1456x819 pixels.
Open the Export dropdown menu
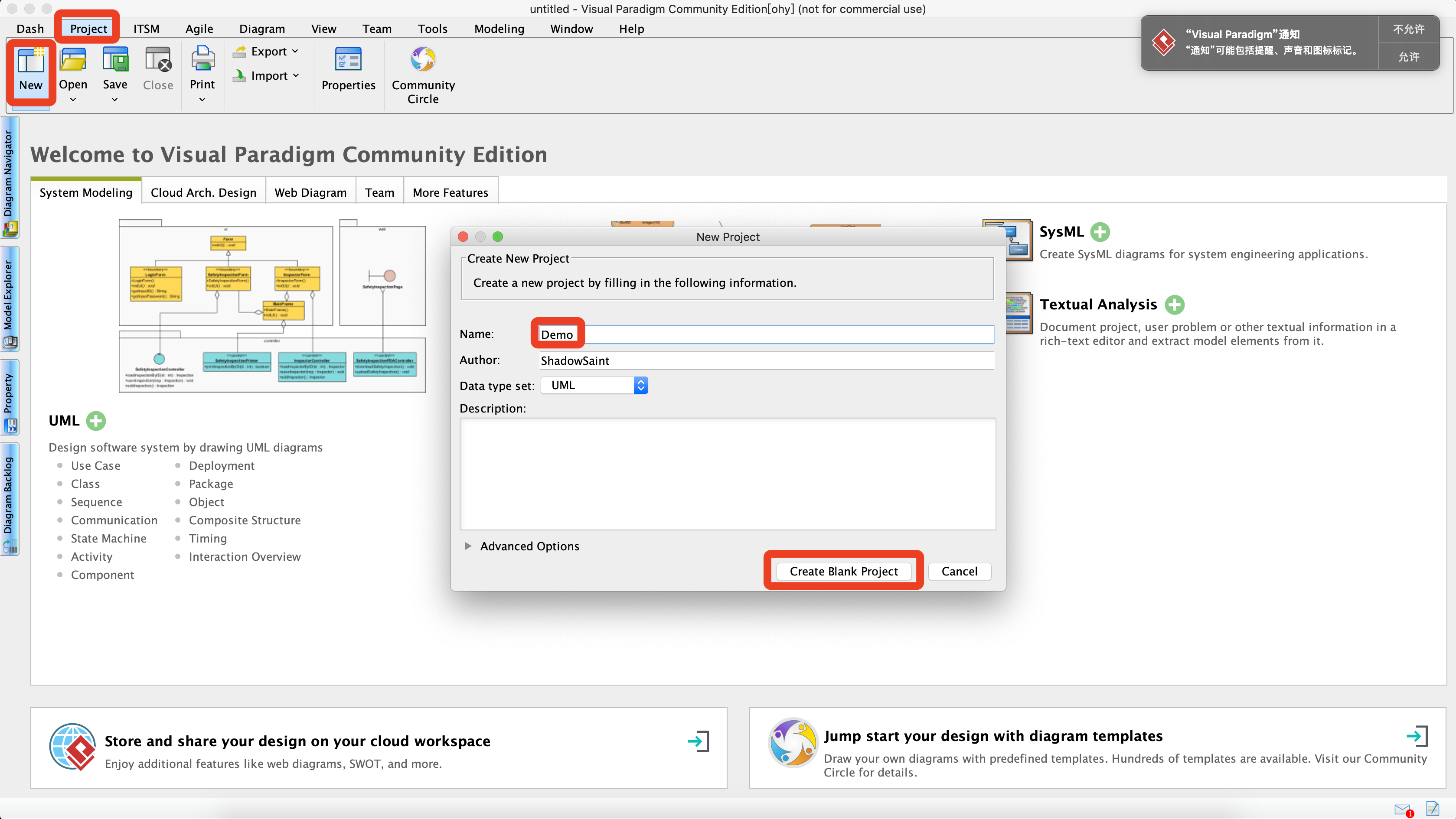tap(266, 52)
